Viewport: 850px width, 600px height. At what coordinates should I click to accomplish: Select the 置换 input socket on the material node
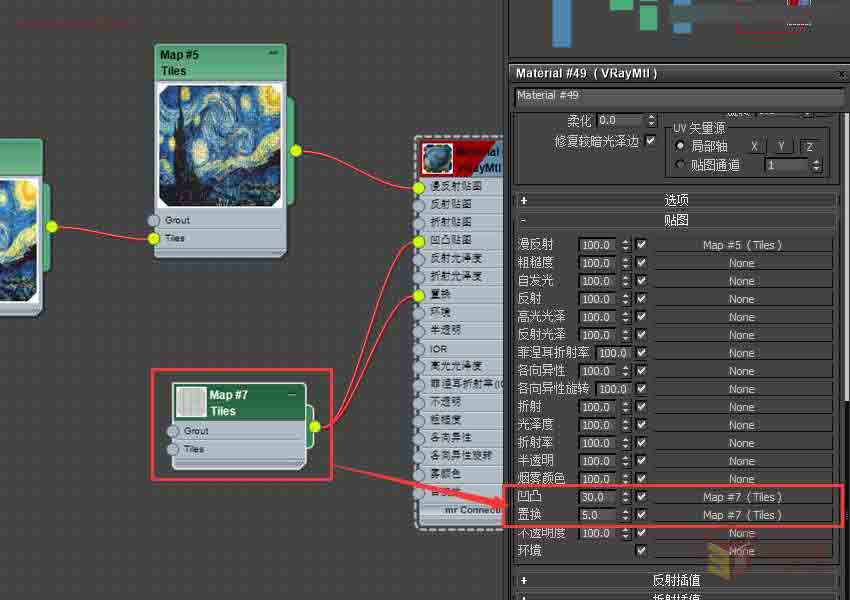click(x=417, y=294)
